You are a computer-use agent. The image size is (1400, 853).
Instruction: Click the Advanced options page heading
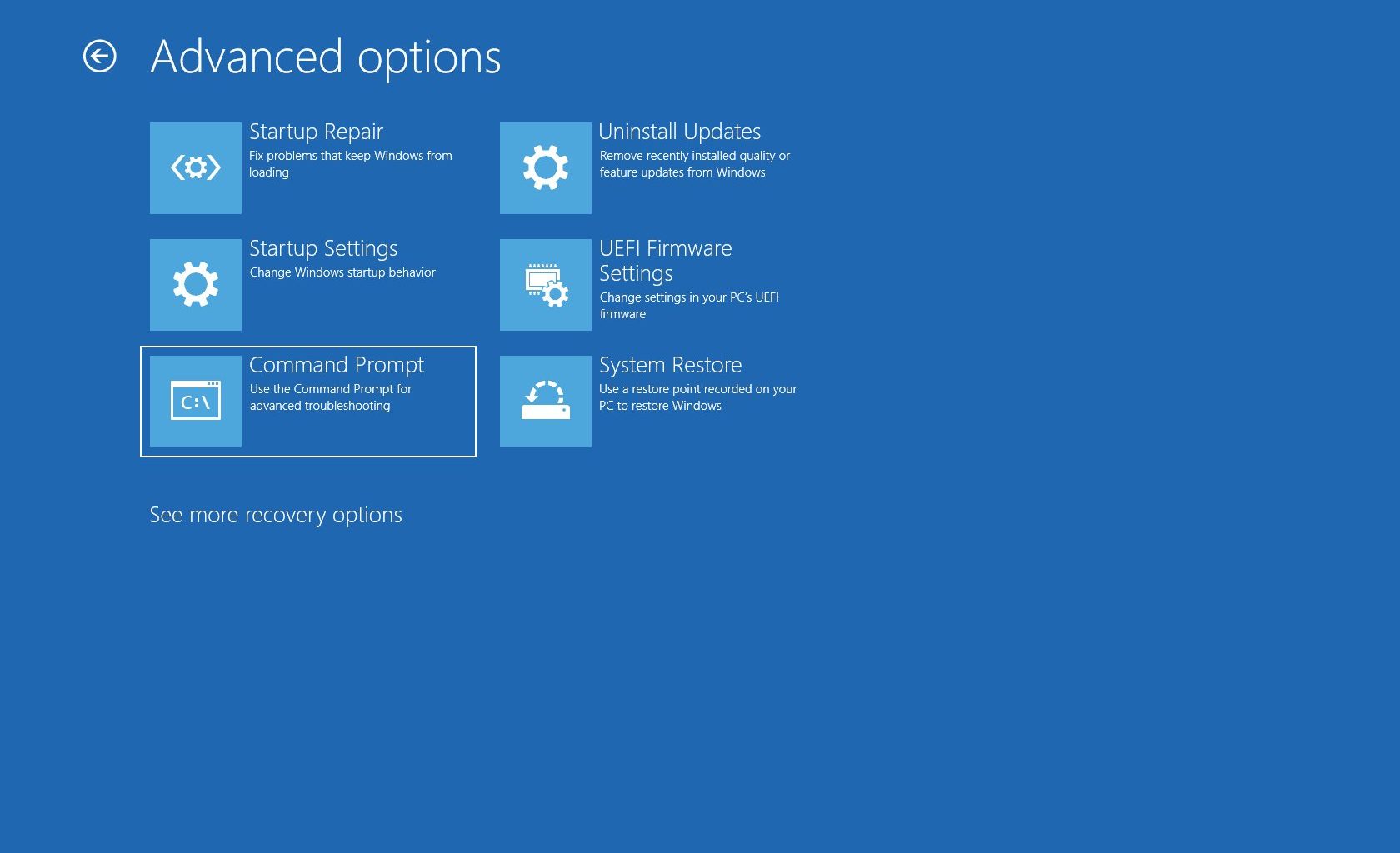pos(326,57)
